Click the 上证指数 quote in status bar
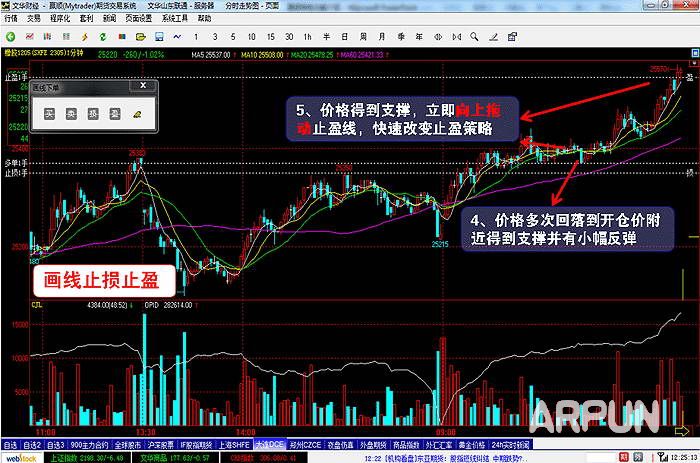This screenshot has width=700, height=463. click(87, 458)
